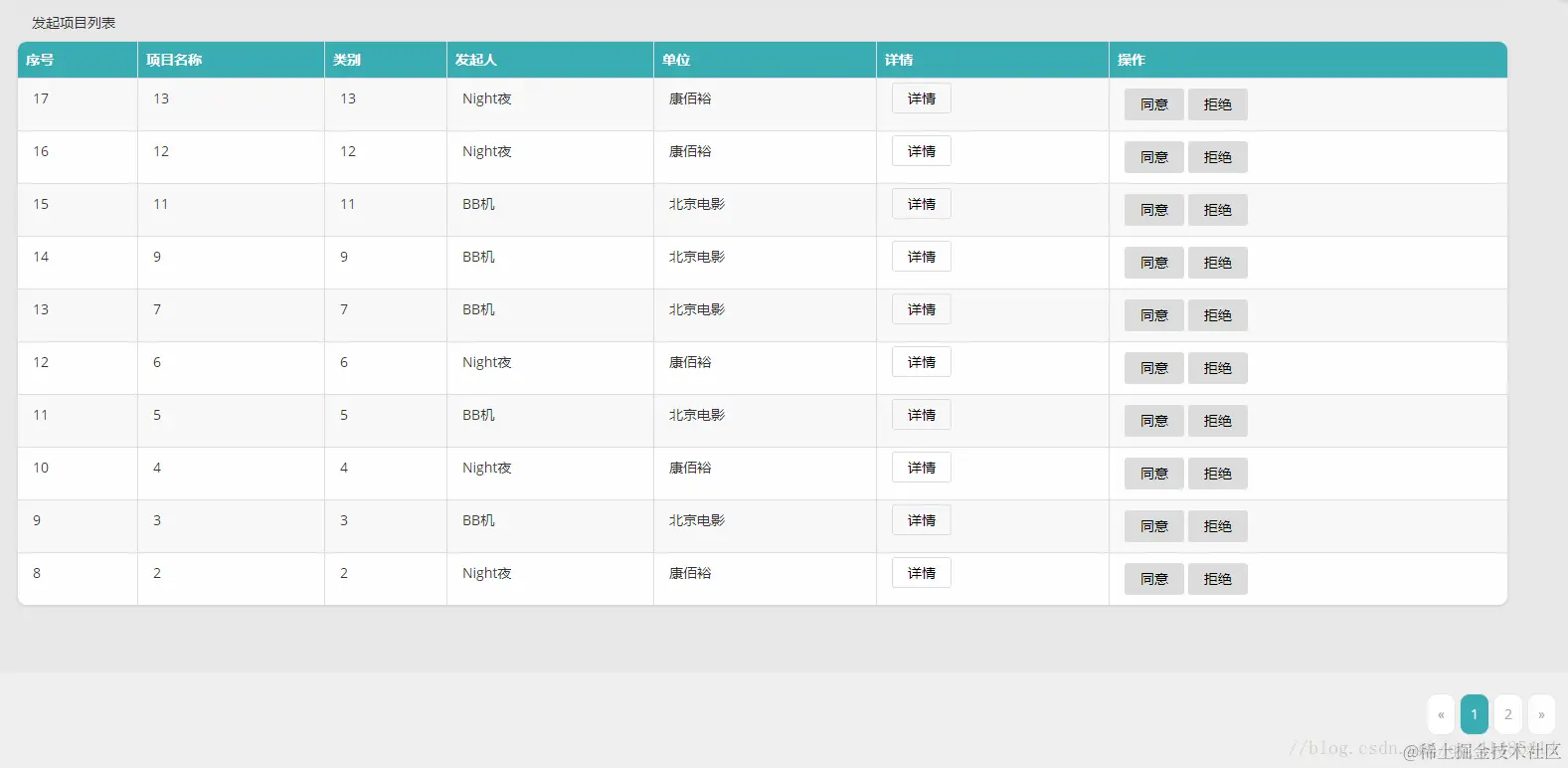Screen dimensions: 1568x768
Task: Click 同意 for row 13
Action: 1153,315
